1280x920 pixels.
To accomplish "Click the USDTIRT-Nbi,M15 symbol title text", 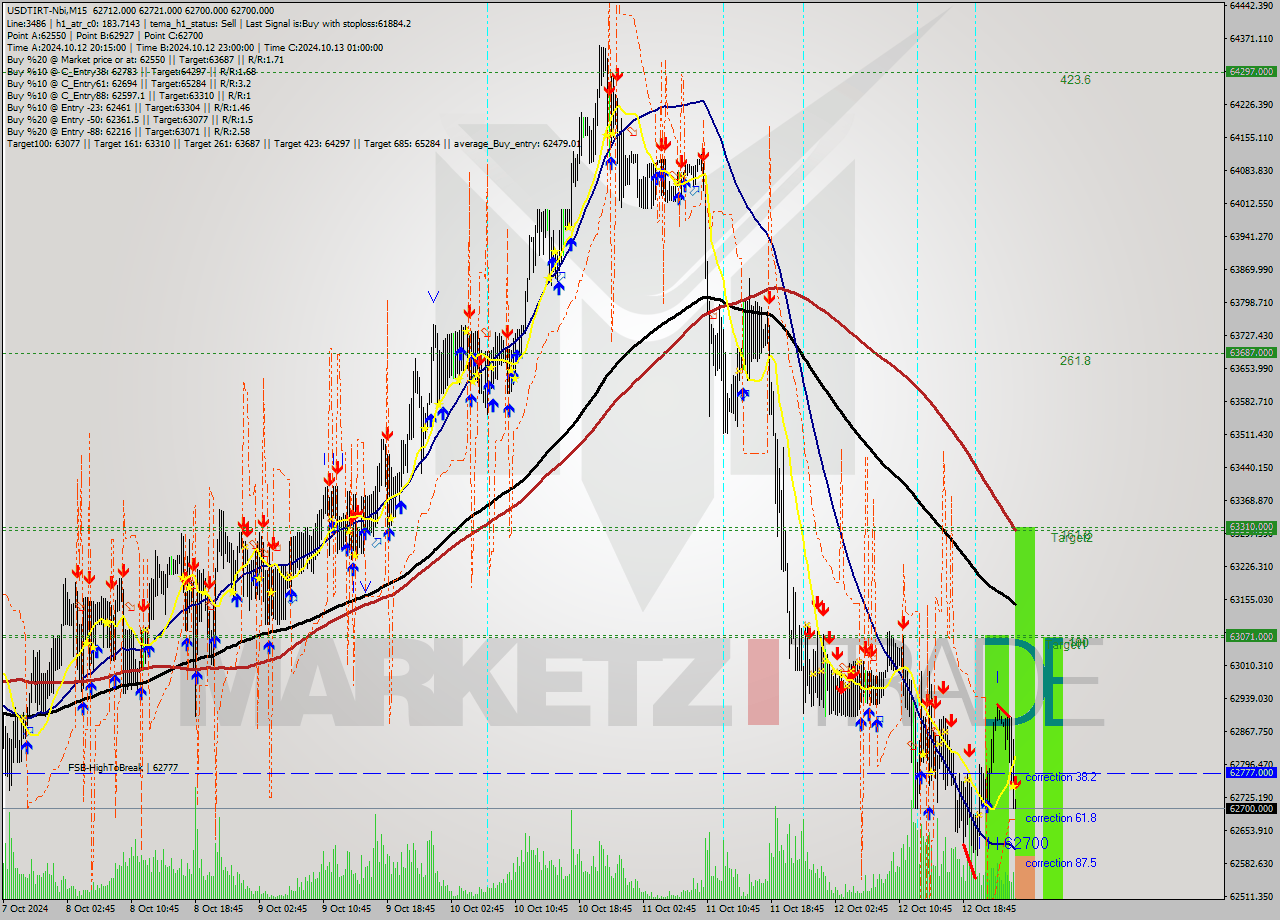I will 47,11.
